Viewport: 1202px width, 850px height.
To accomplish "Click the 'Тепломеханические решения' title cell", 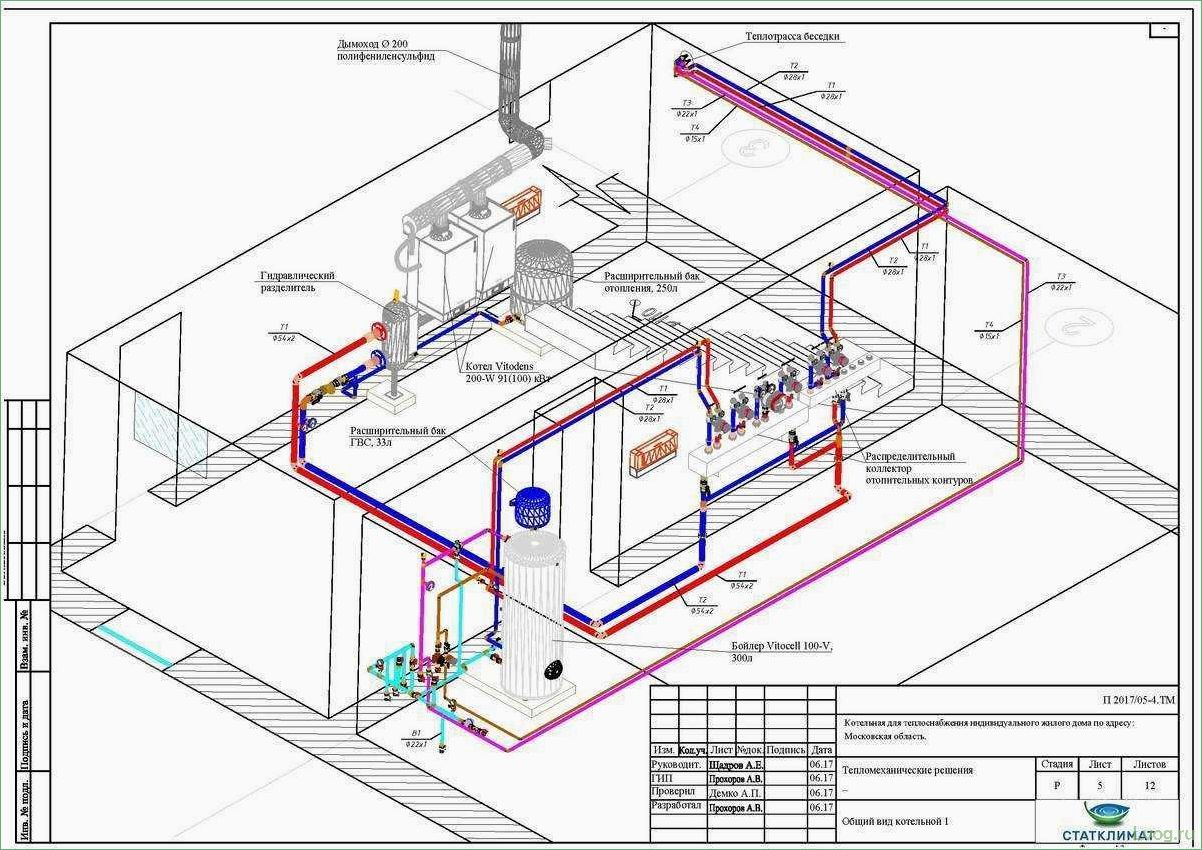I will click(908, 770).
